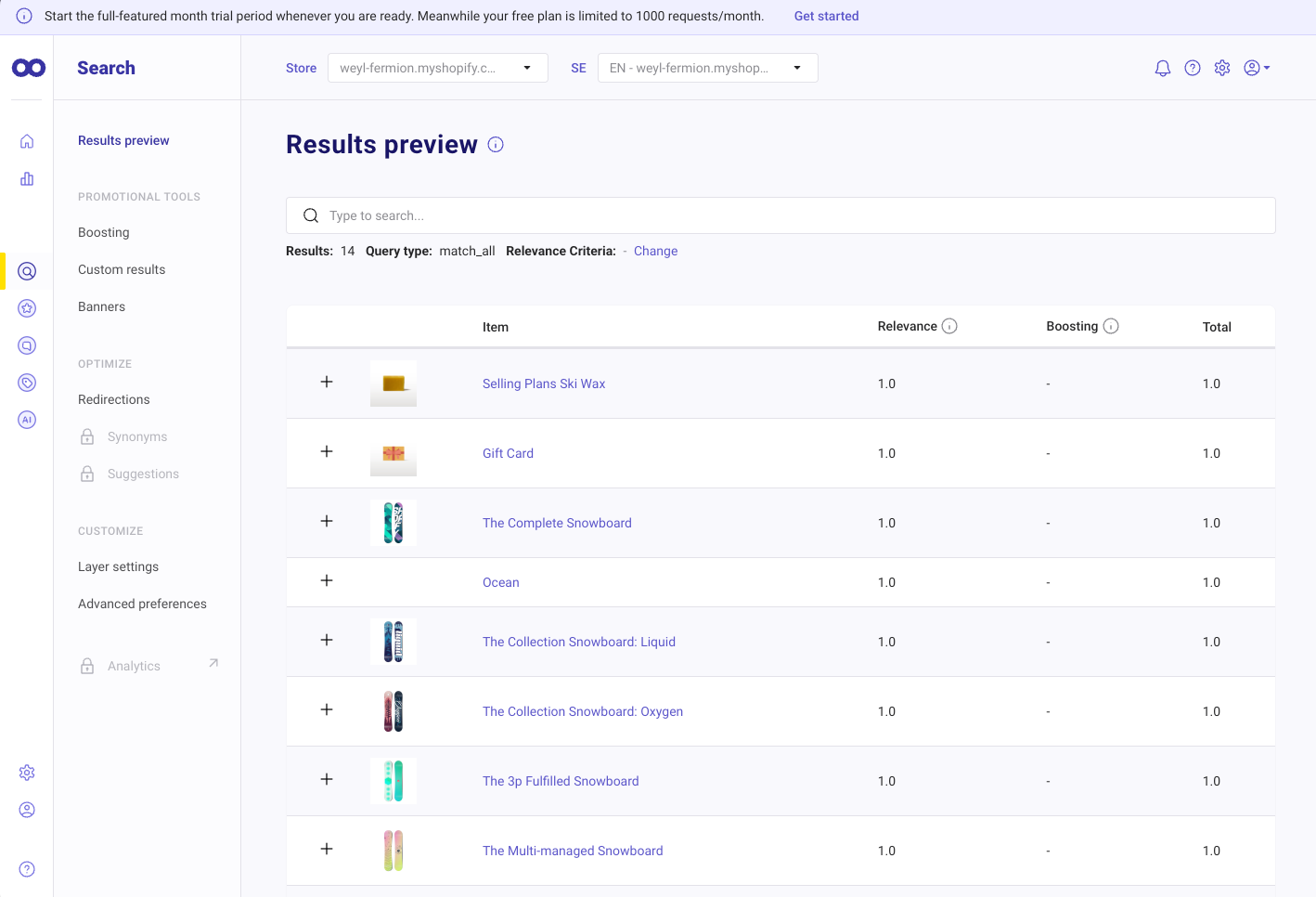Open Layer settings in sidebar

pyautogui.click(x=118, y=566)
